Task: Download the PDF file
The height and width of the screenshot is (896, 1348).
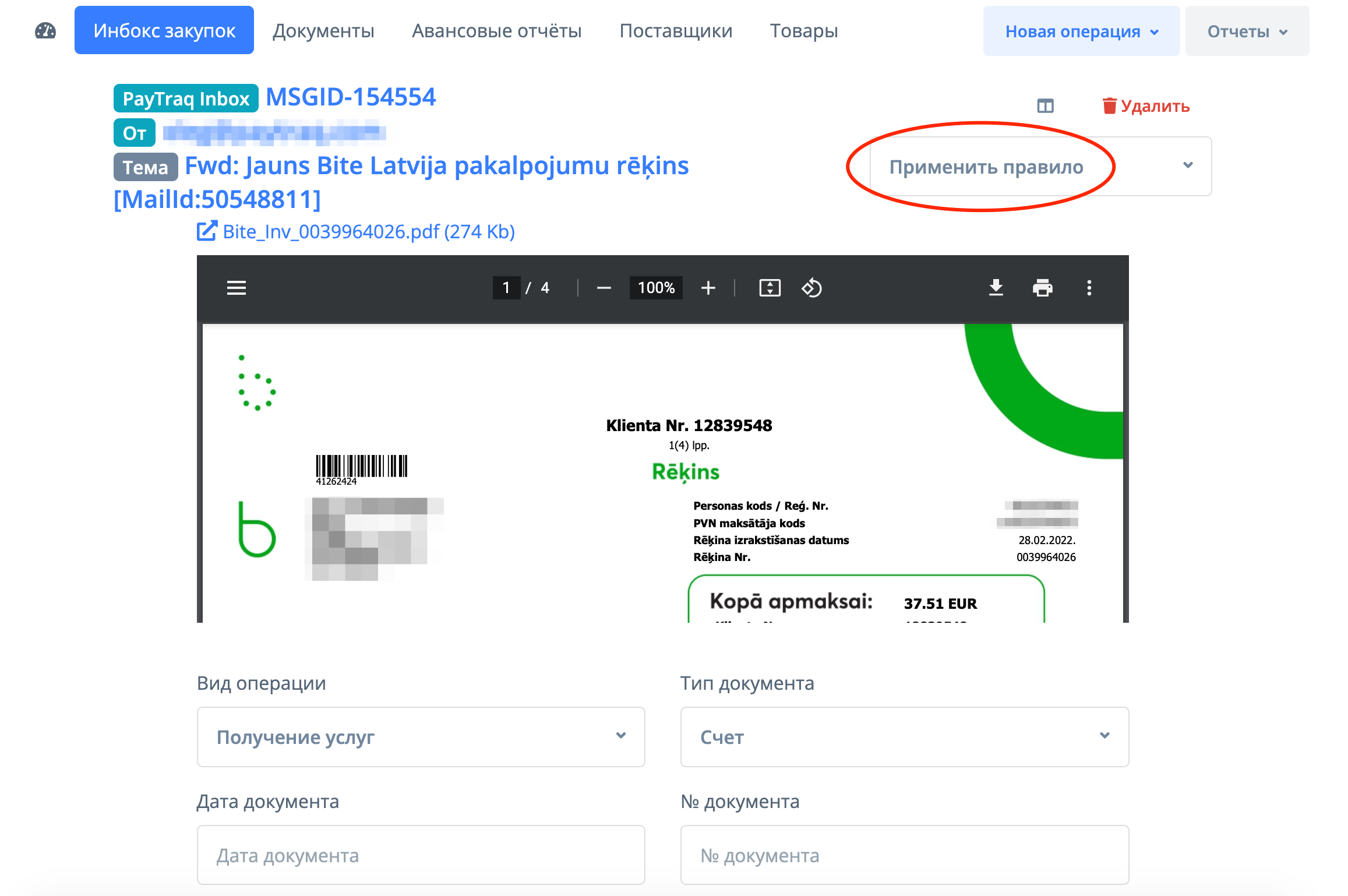Action: 996,288
